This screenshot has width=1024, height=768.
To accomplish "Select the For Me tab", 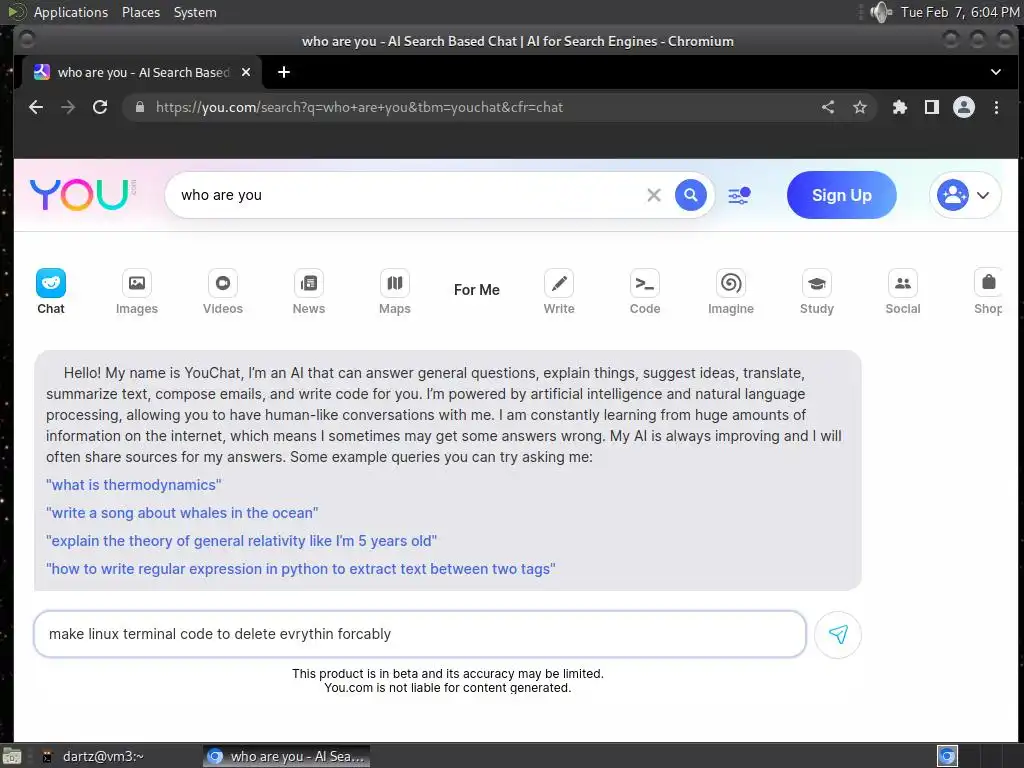I will 477,290.
